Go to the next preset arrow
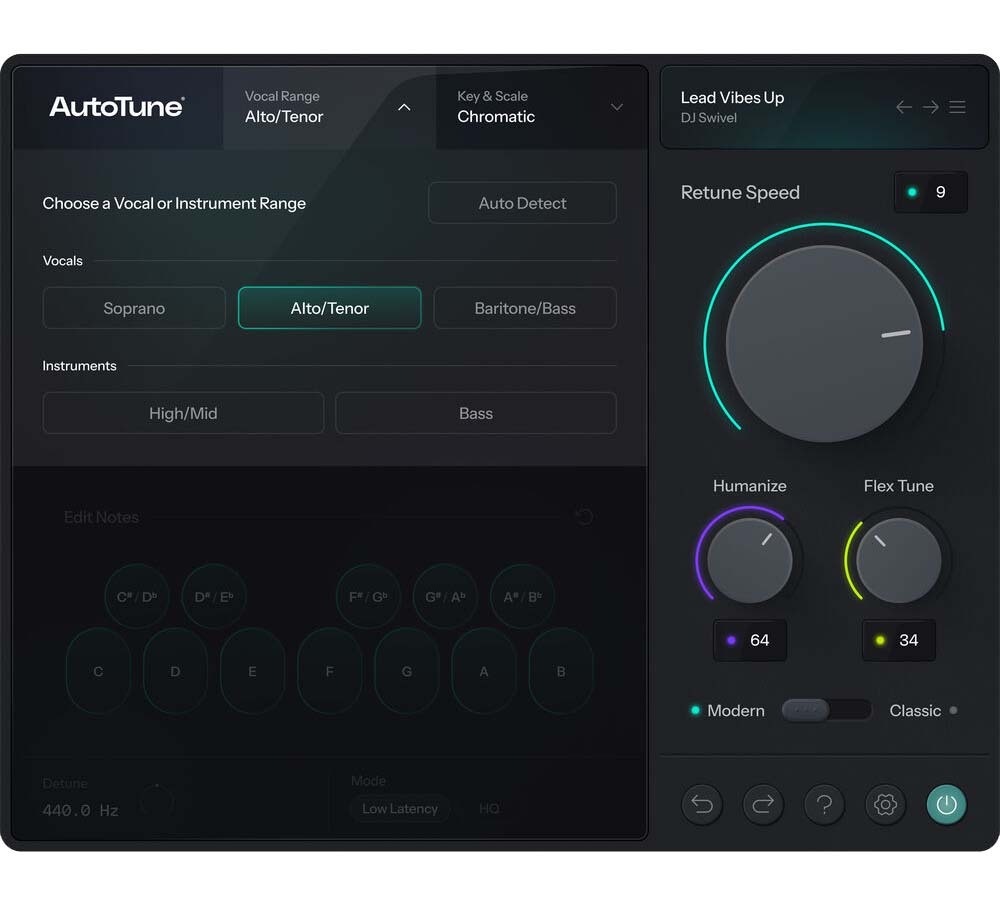 930,107
